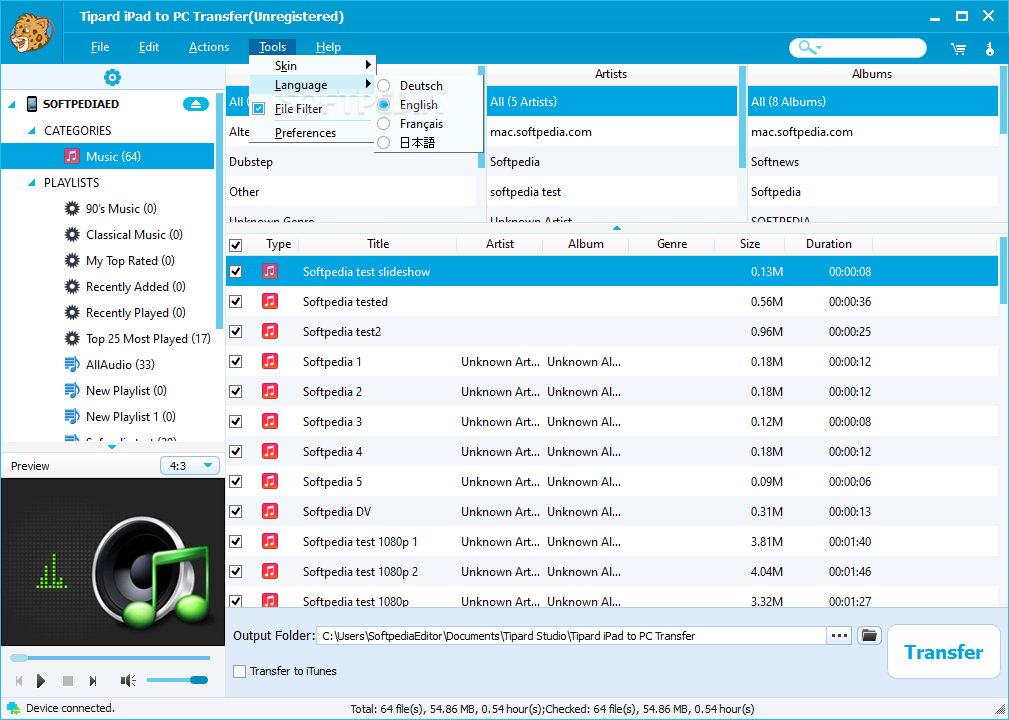This screenshot has width=1009, height=720.
Task: Click the Output Folder path field
Action: pyautogui.click(x=571, y=636)
